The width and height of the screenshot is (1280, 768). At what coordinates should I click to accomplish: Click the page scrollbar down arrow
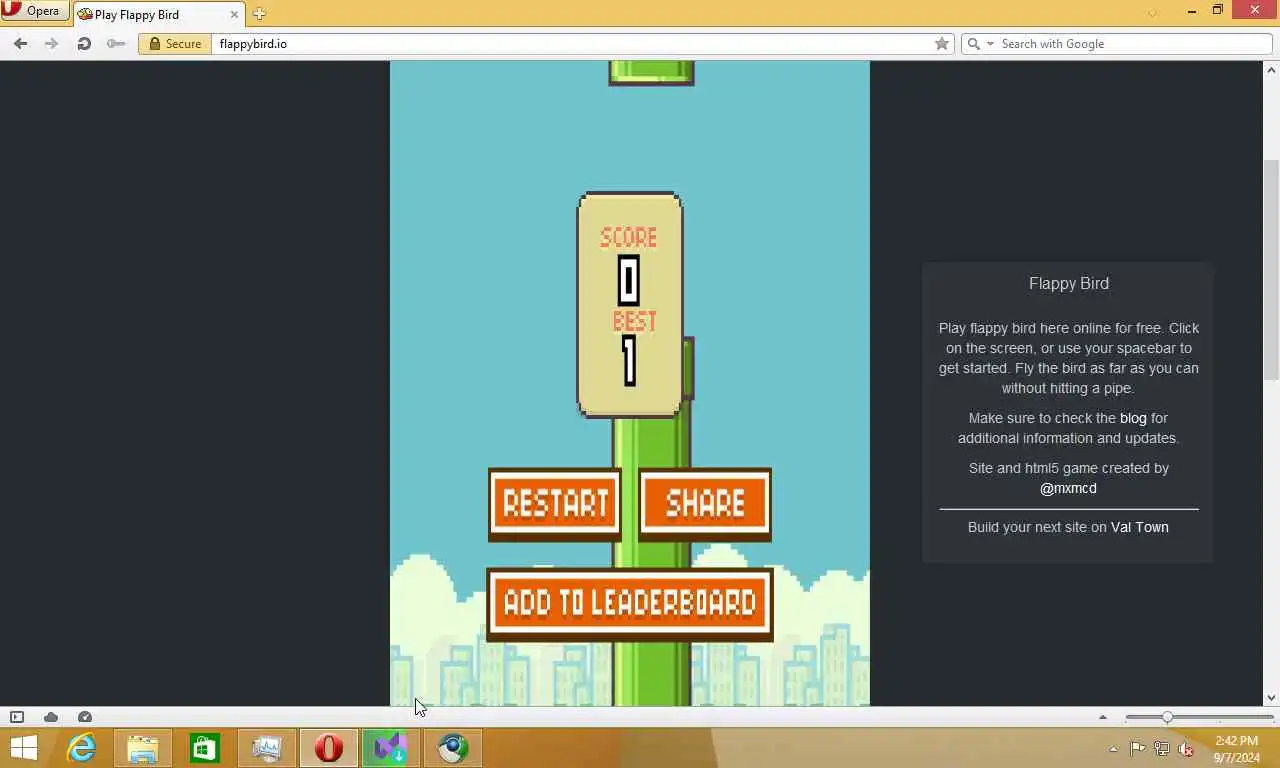[x=1272, y=698]
